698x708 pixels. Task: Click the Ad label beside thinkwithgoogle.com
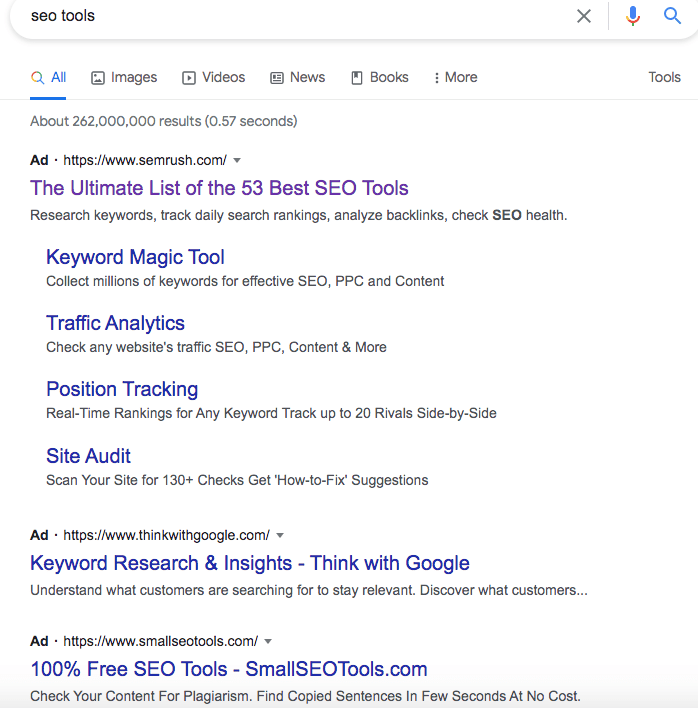[39, 536]
